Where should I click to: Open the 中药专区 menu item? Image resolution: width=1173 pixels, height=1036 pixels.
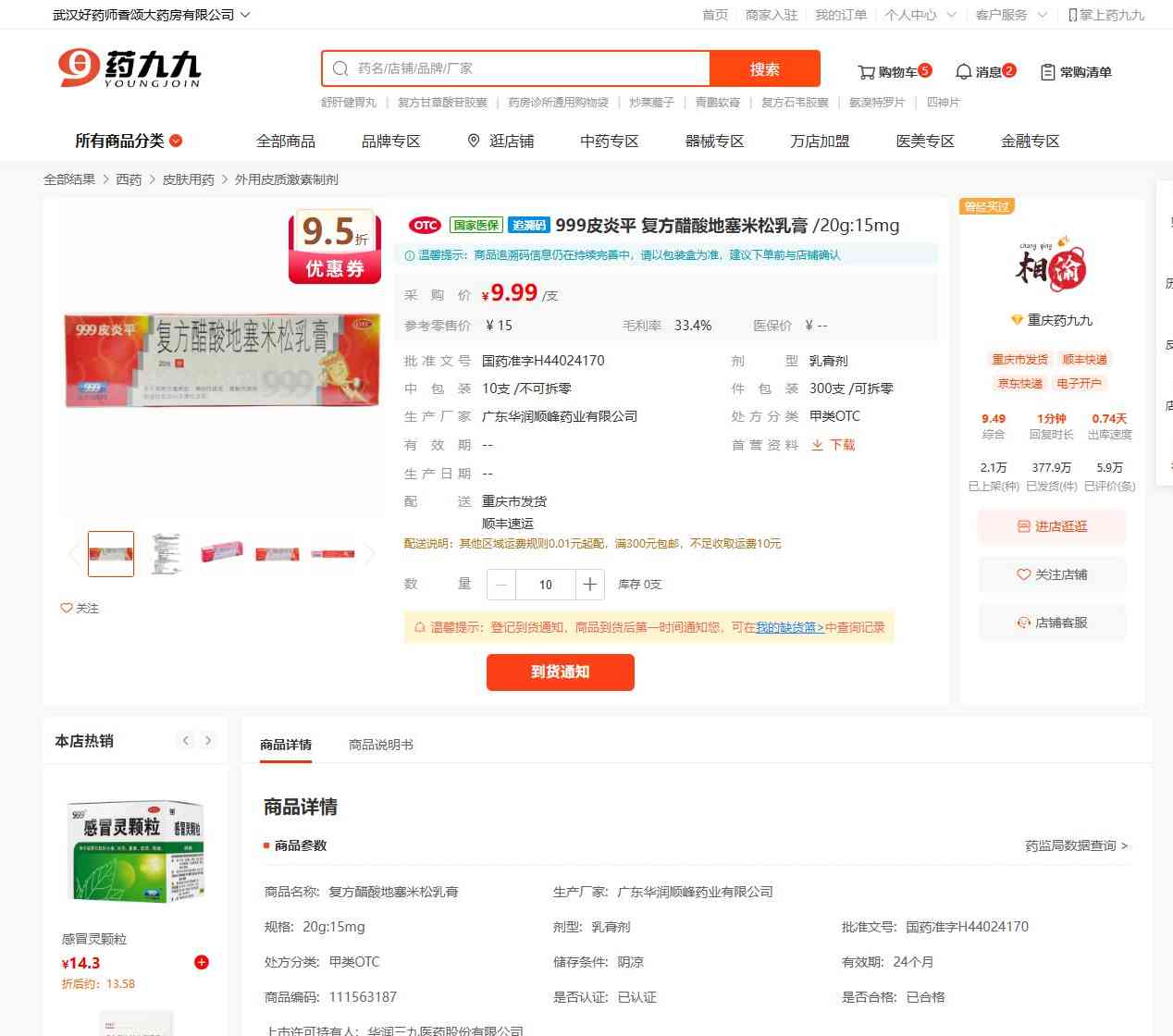coord(610,141)
